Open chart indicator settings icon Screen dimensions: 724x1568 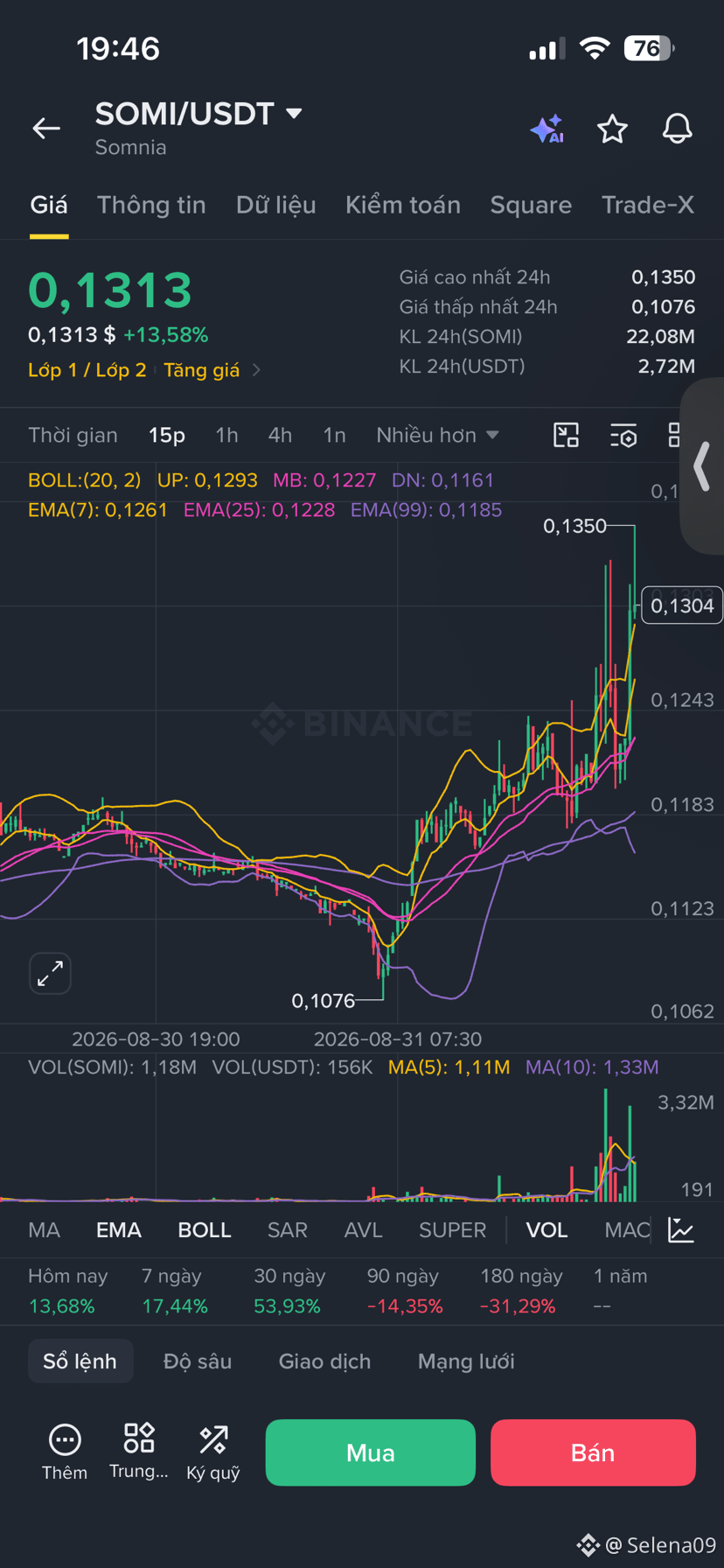point(623,435)
